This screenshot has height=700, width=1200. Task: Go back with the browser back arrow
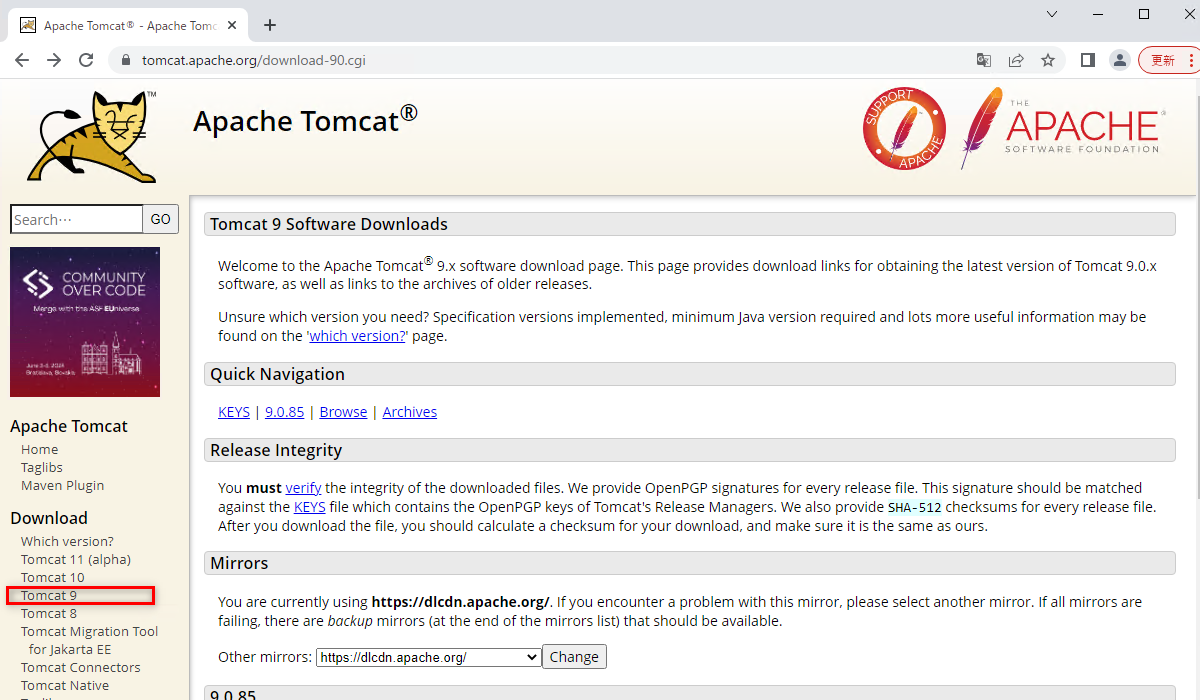coord(22,60)
